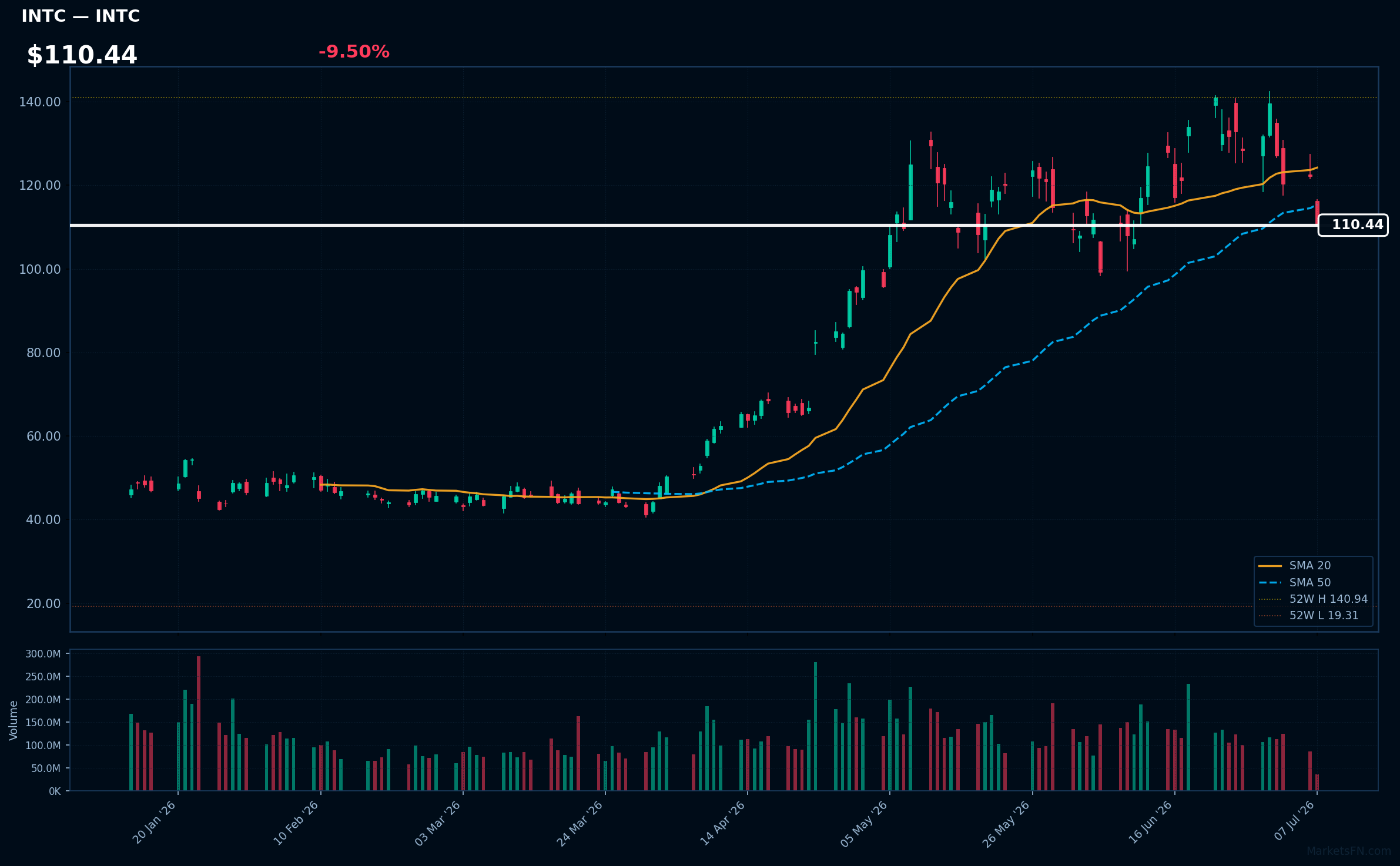
Task: Click the 03 Mar '26 date label
Action: click(438, 823)
